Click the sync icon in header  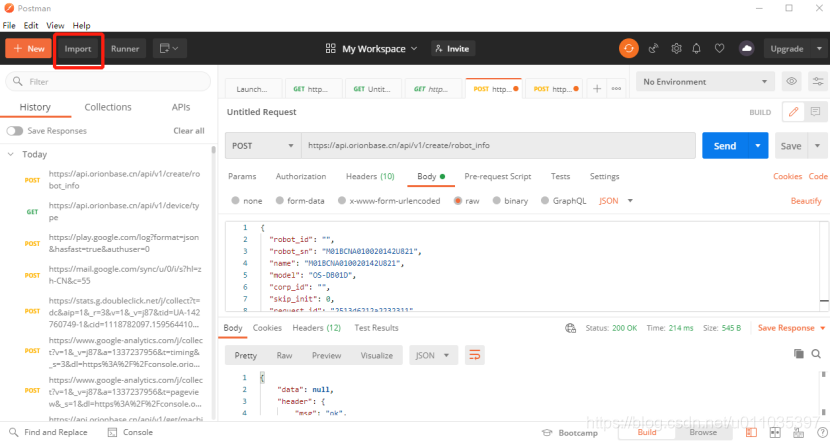(628, 49)
